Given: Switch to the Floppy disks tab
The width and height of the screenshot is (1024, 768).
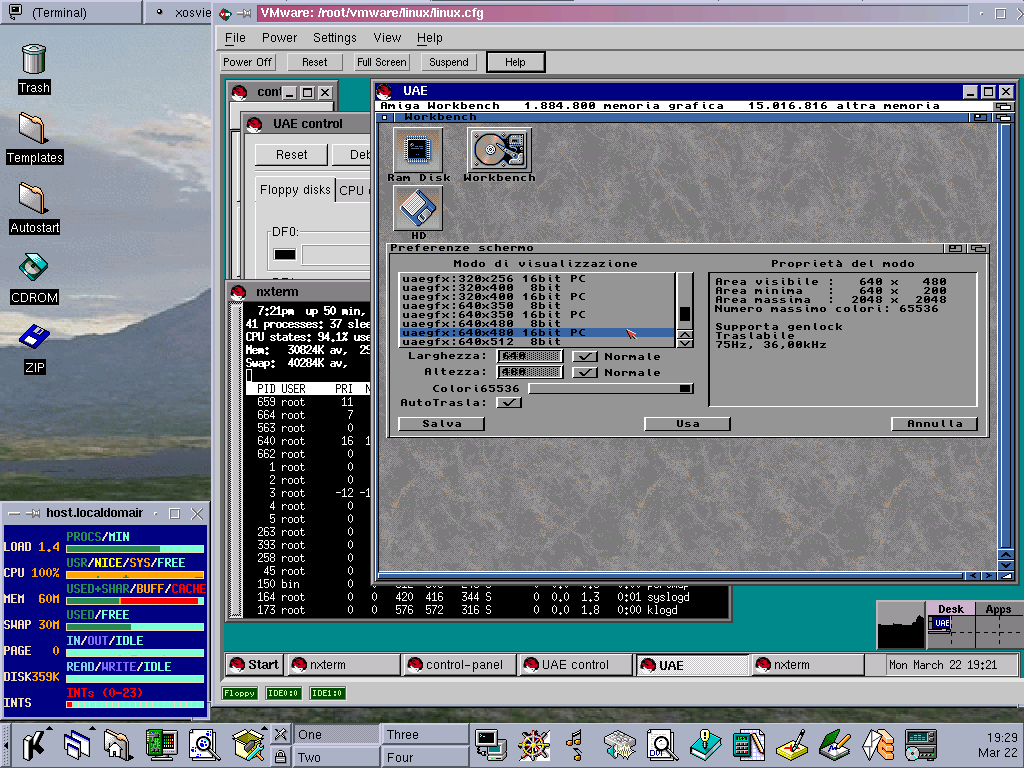Looking at the screenshot, I should [295, 190].
